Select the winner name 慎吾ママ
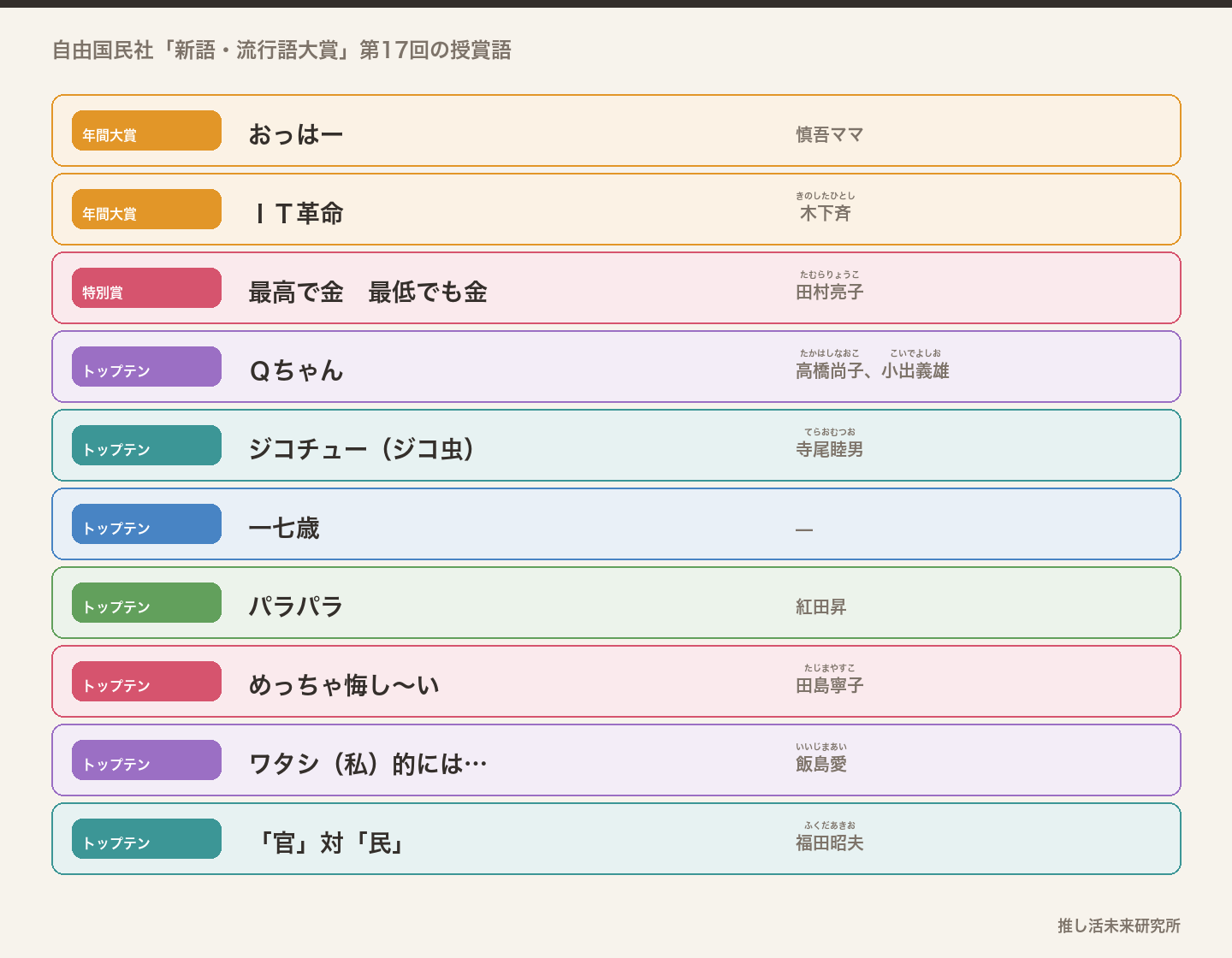Image resolution: width=1232 pixels, height=958 pixels. [830, 134]
